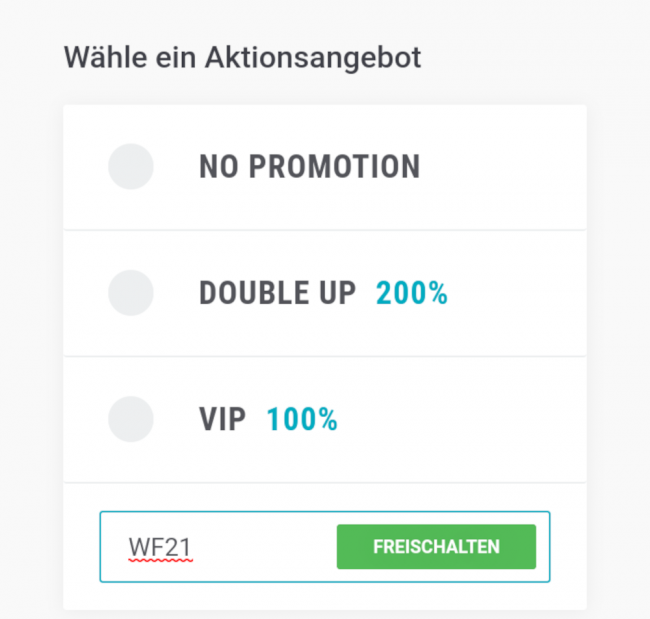Click the word UP before 200%
The image size is (650, 619).
337,293
